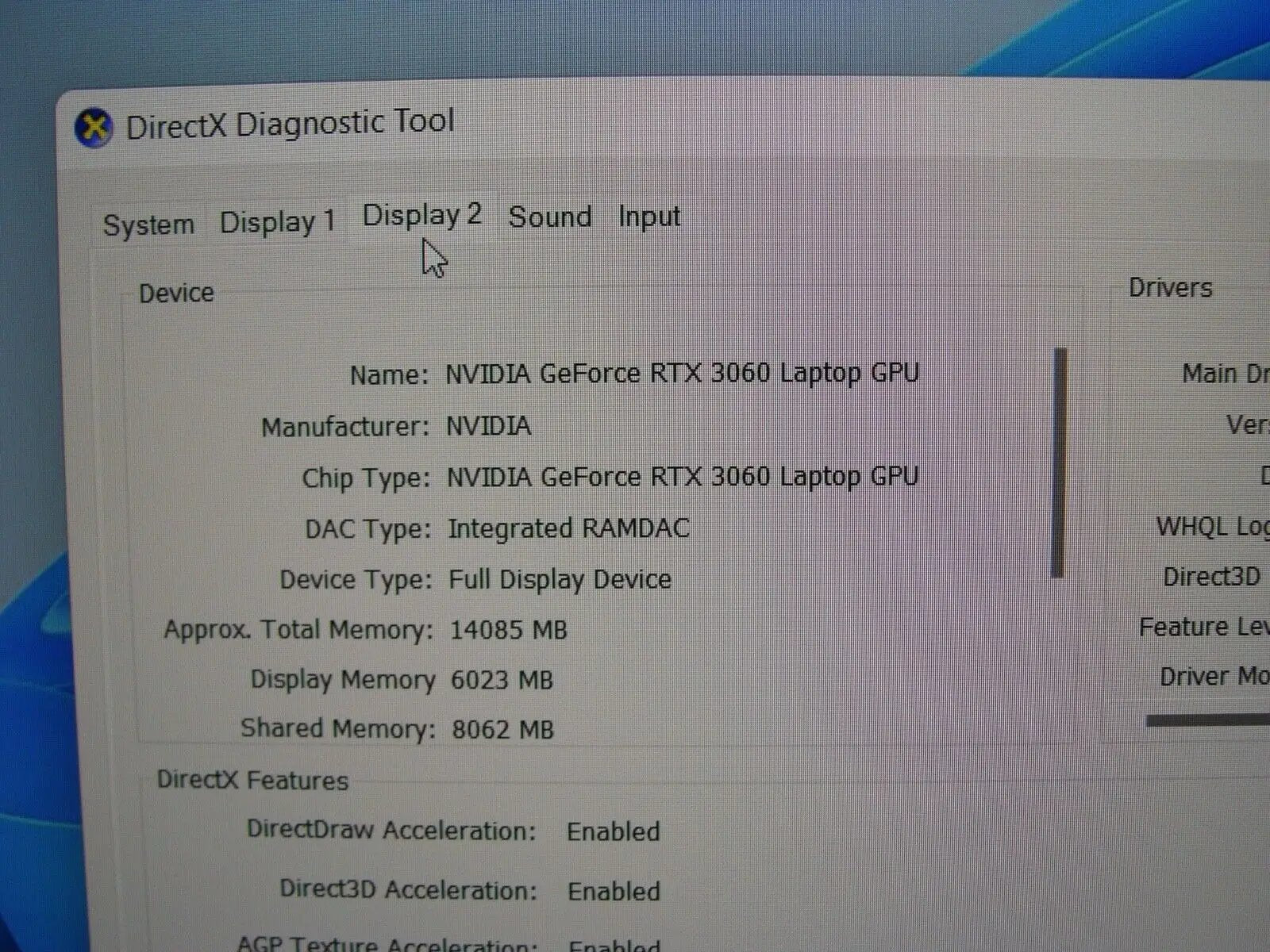Screen dimensions: 1270x952
Task: Click the Integrated RAMDAC value
Action: (568, 528)
